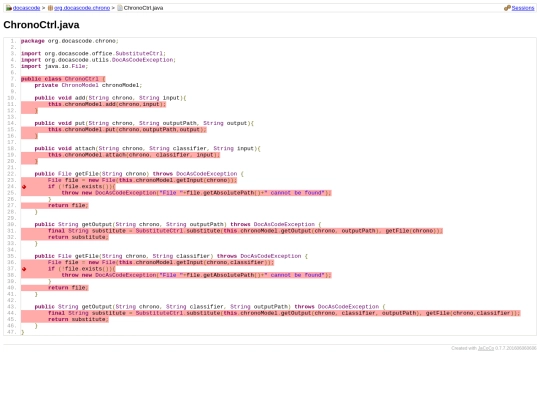Click the getFile with classifier declaration on line 35
The image size is (540, 405).
171,256
